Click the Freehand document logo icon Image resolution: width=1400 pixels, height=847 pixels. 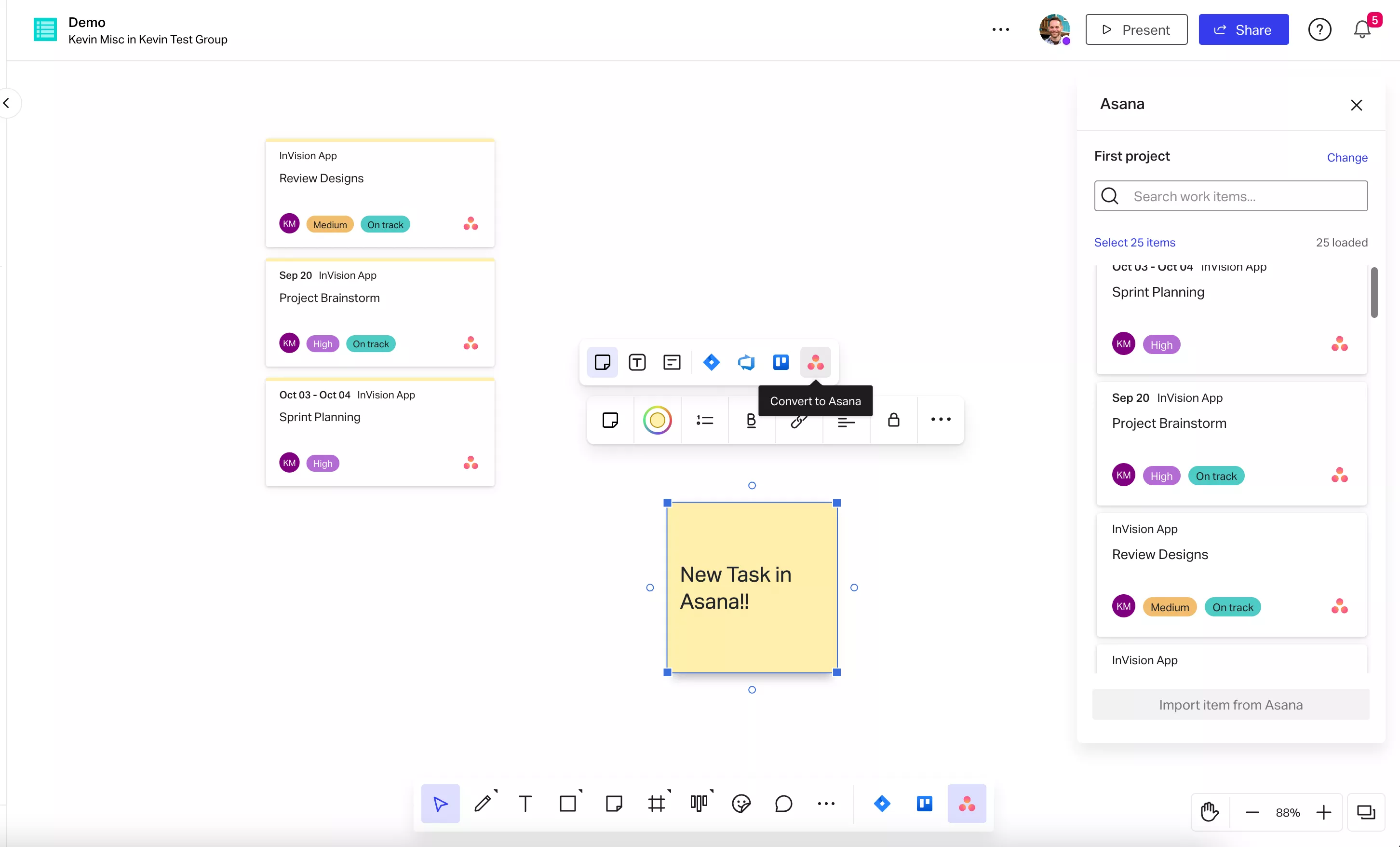pyautogui.click(x=45, y=29)
